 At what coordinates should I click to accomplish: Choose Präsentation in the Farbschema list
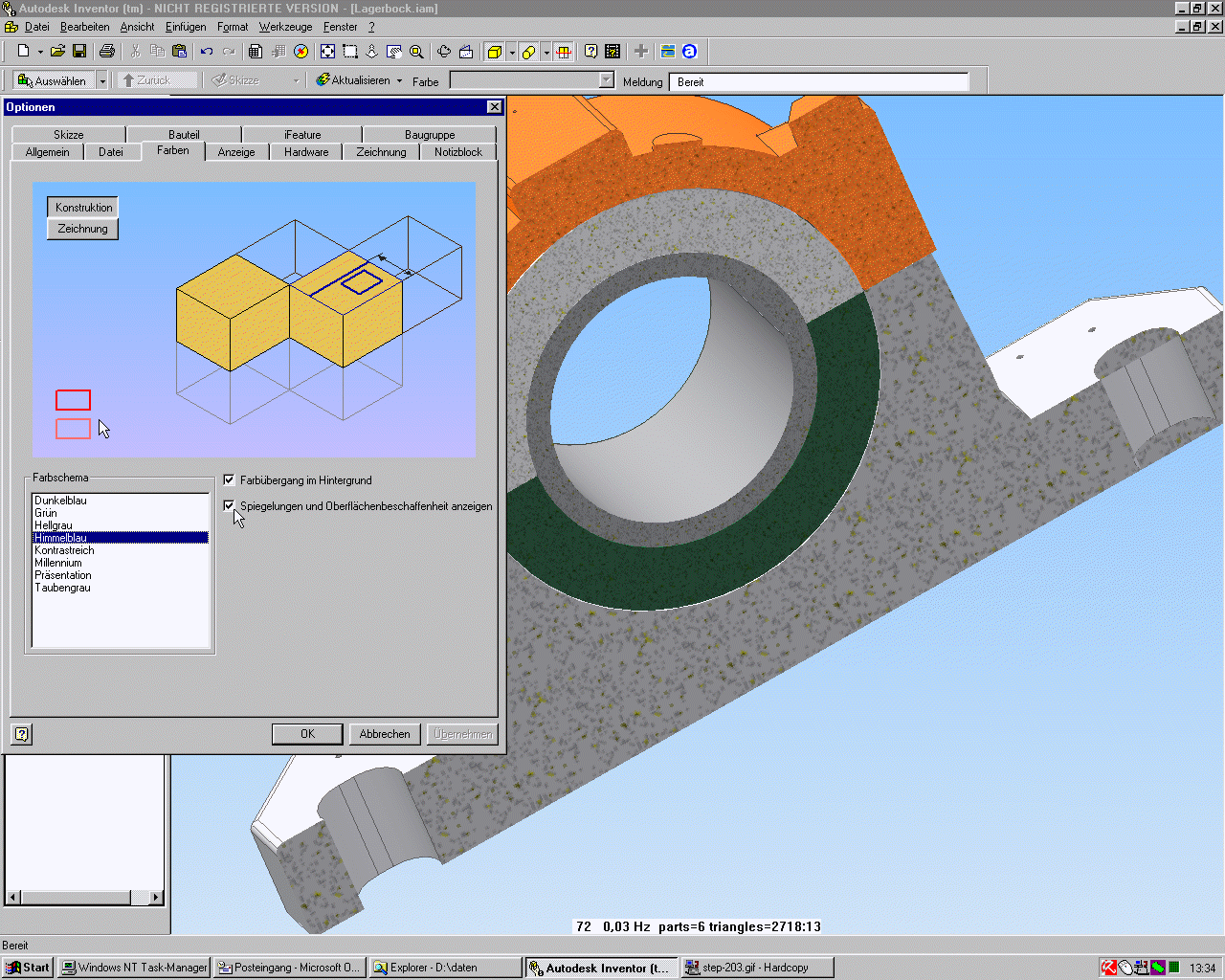[x=63, y=575]
